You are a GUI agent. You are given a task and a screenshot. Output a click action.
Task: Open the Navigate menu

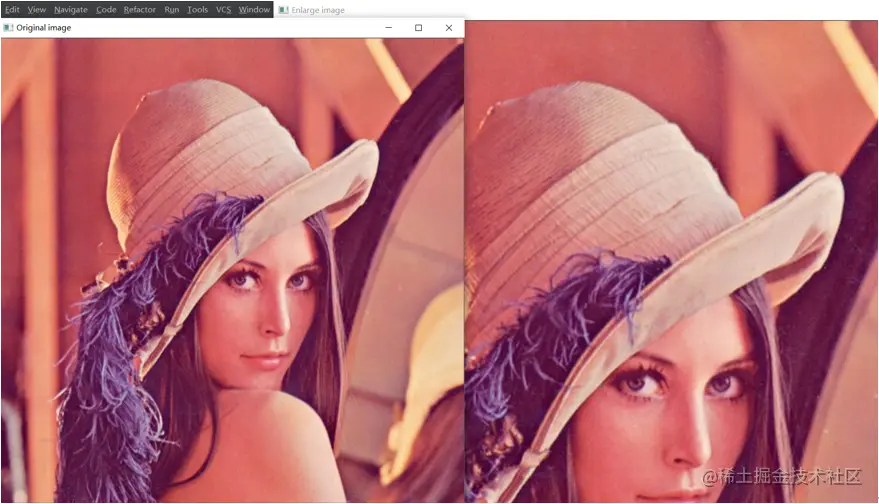[x=71, y=10]
